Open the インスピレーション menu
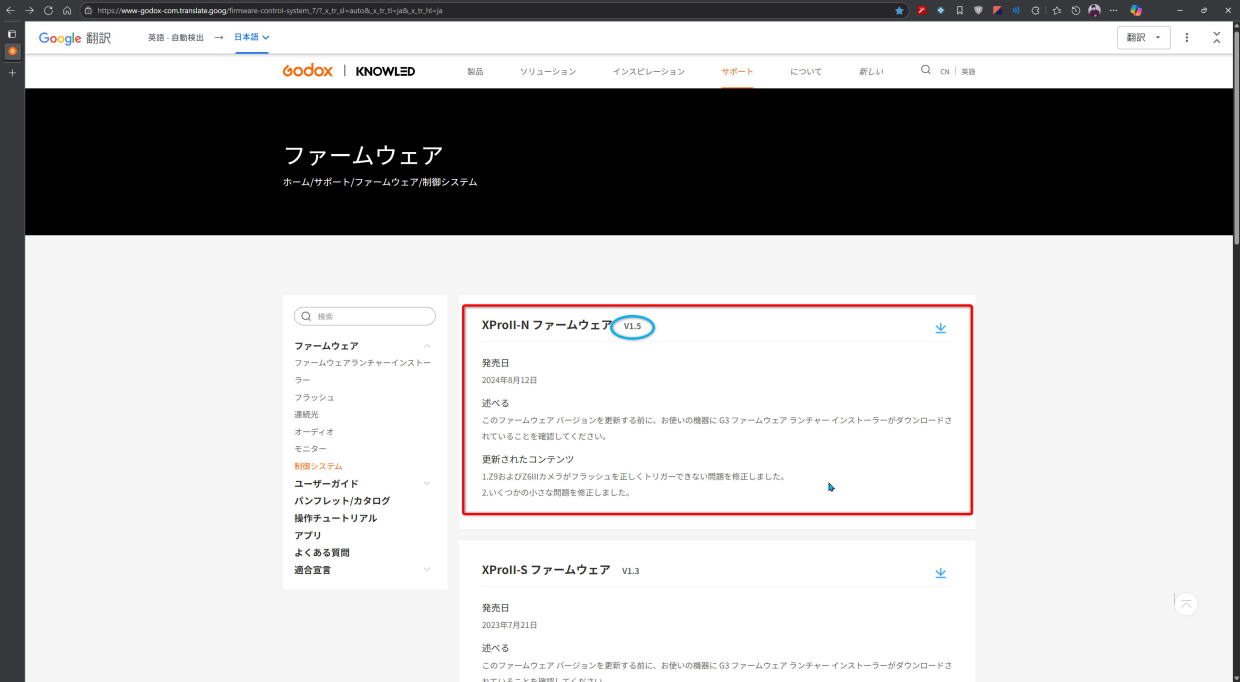1240x682 pixels. point(649,72)
